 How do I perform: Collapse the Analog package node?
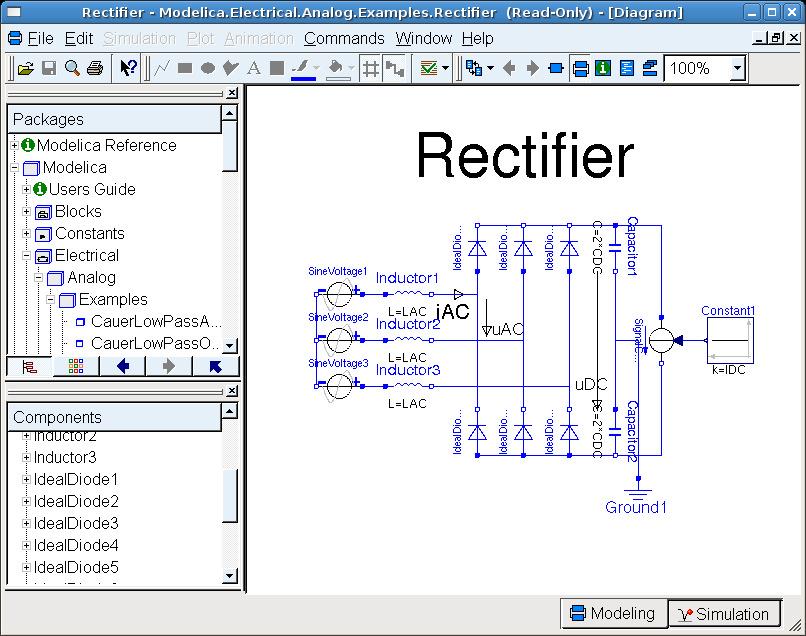click(38, 278)
